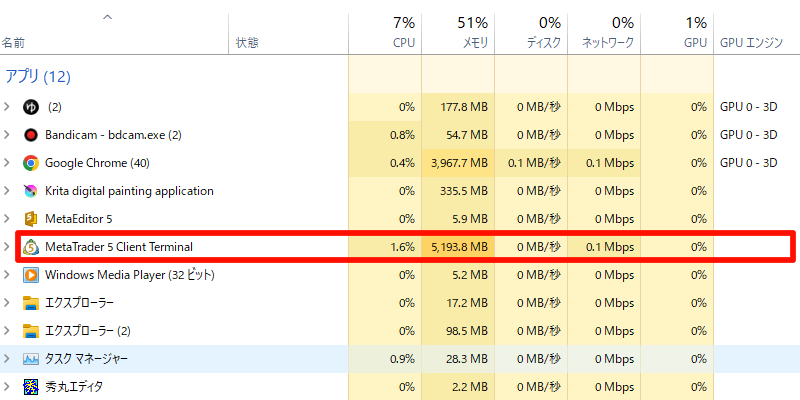Select the アプリ (12) group heading

[x=38, y=77]
